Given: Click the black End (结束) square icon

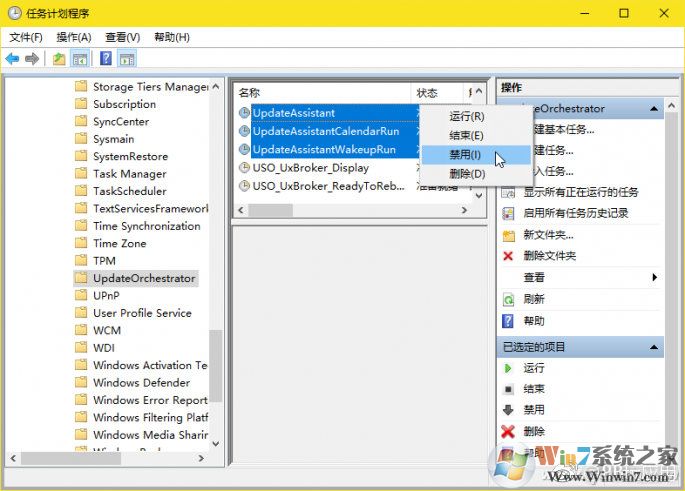Looking at the screenshot, I should [x=508, y=389].
